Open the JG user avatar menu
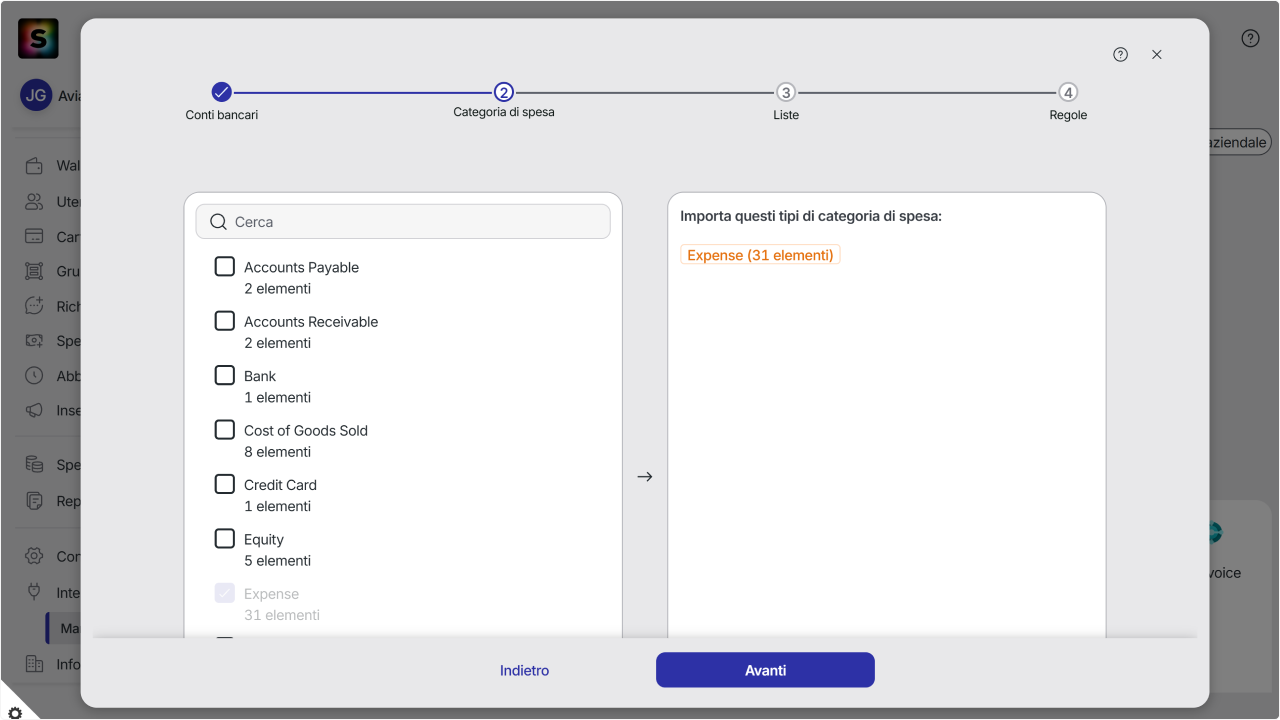 (36, 96)
